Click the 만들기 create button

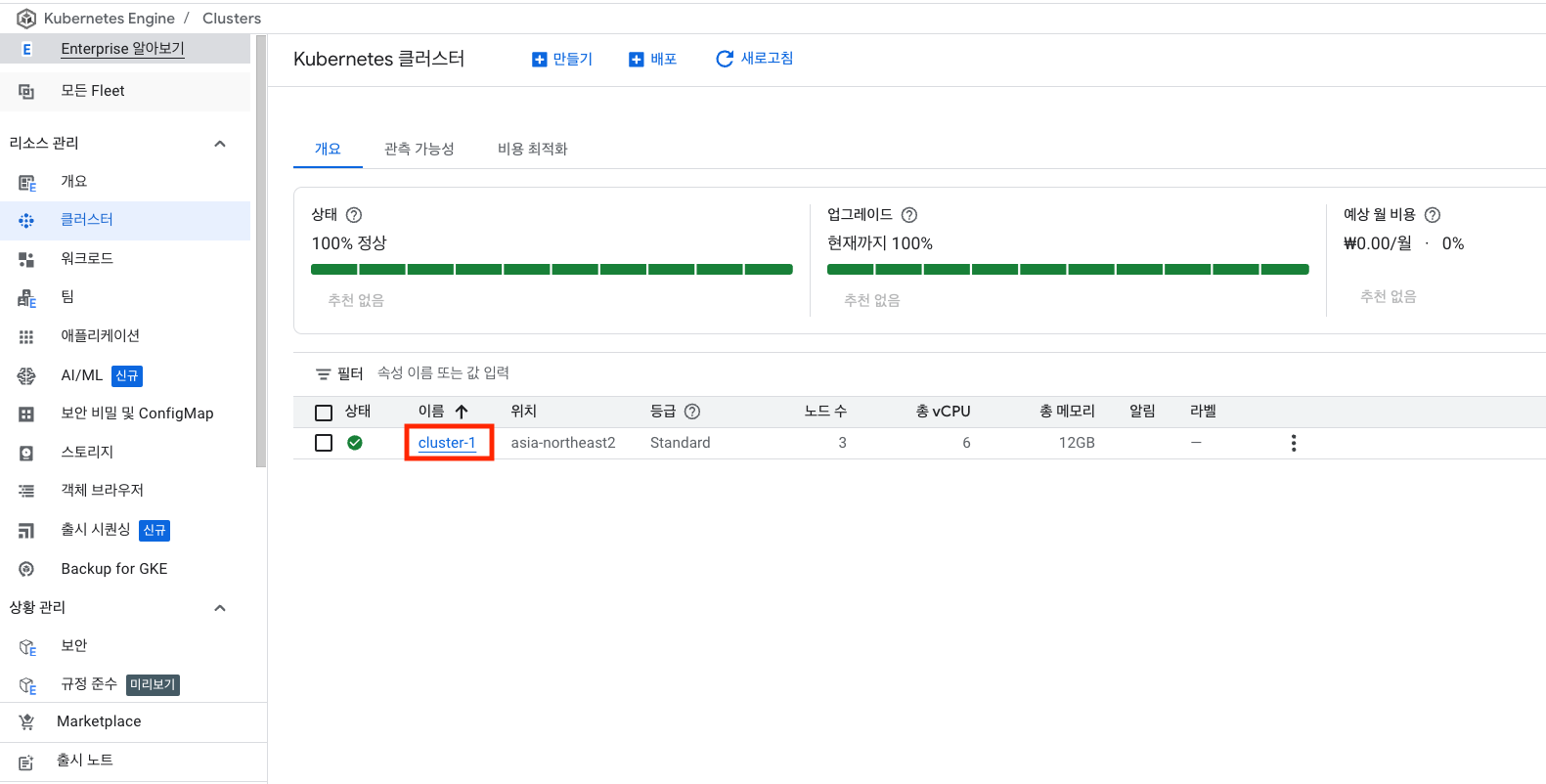tap(562, 60)
